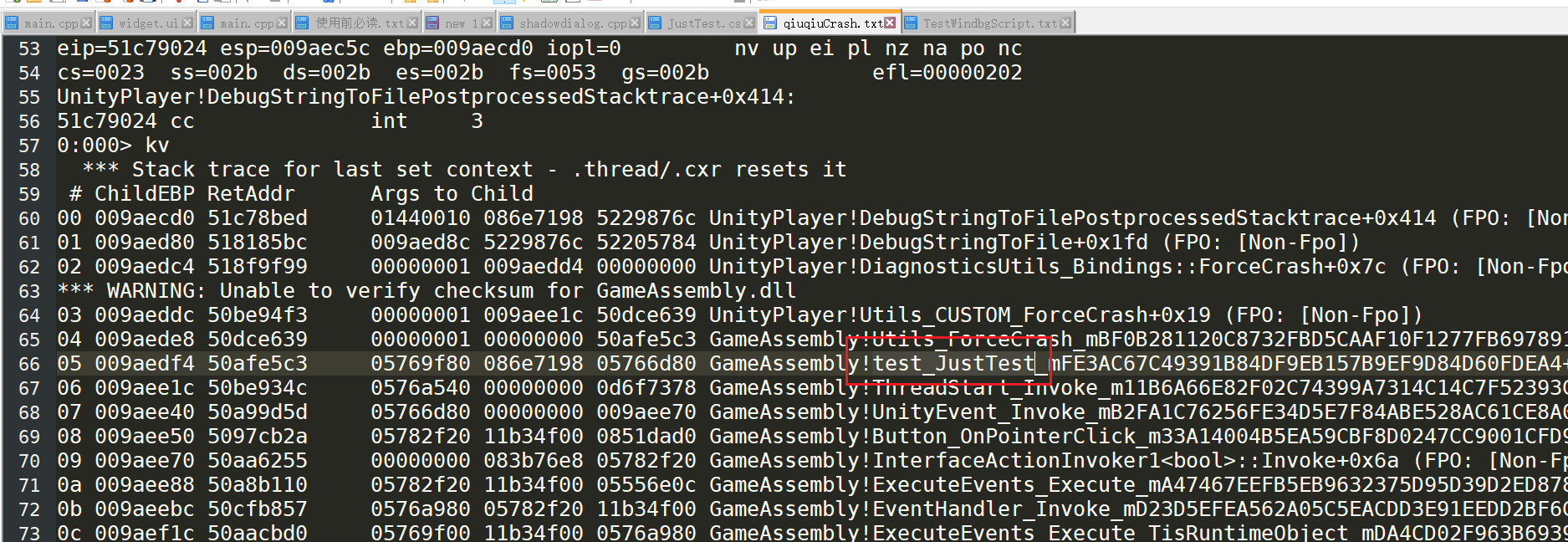Viewport: 1568px width, 542px height.
Task: Click line number 66 in the margin
Action: [x=29, y=364]
